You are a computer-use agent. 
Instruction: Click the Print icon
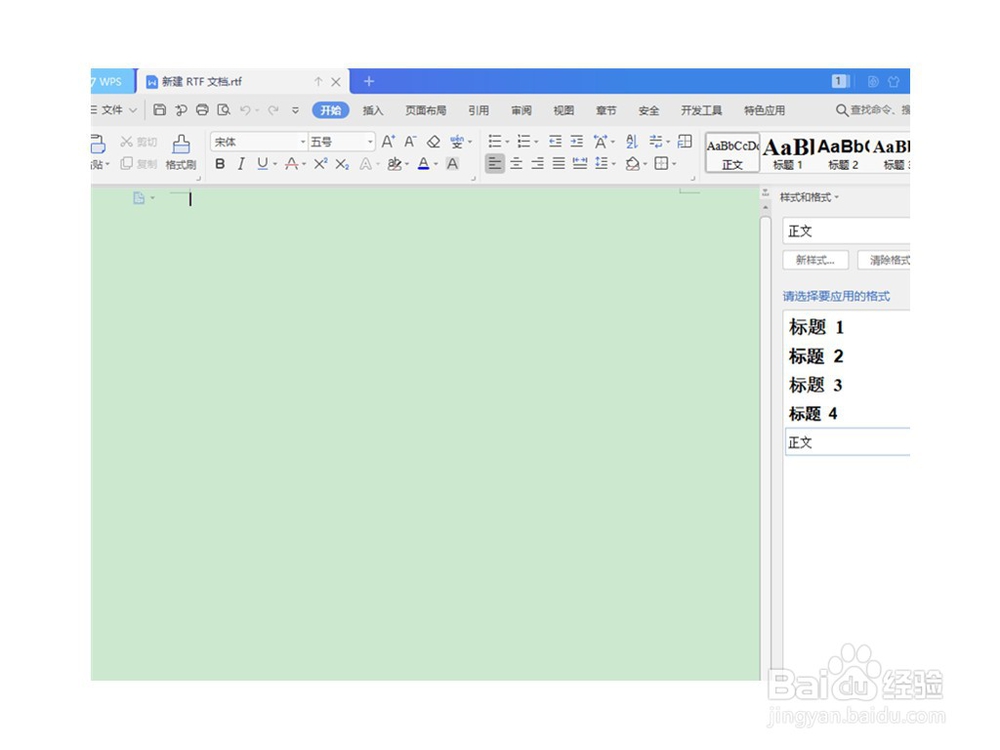[x=202, y=110]
